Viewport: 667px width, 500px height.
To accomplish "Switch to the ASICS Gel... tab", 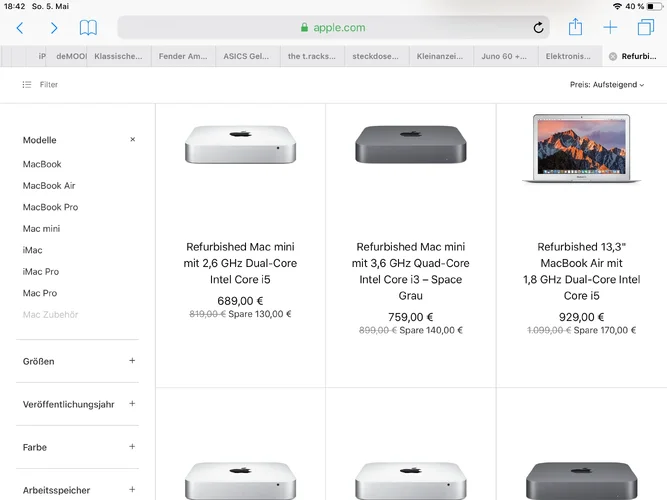I will coord(246,56).
